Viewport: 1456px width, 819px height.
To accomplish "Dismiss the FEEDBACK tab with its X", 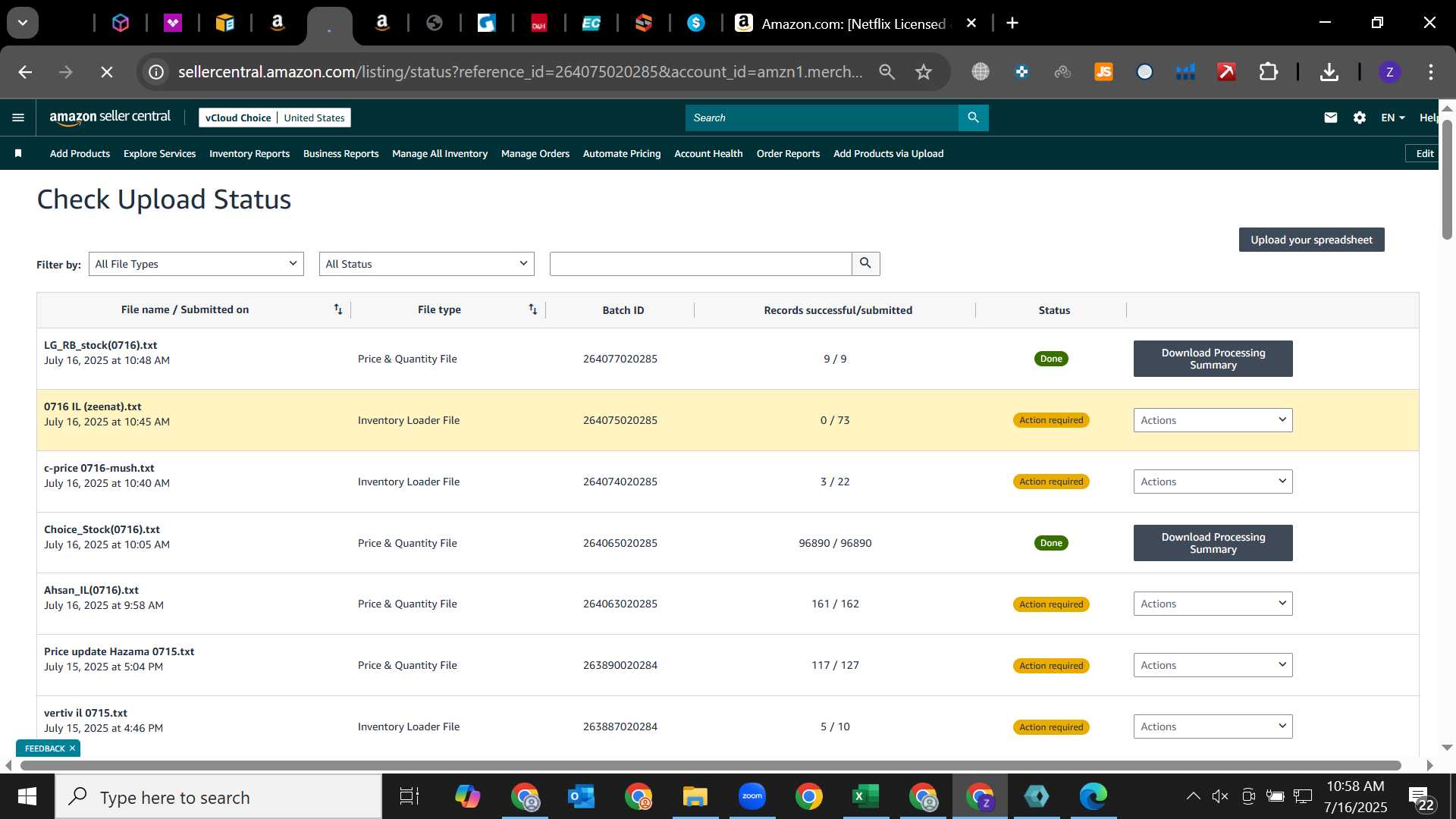I will pyautogui.click(x=73, y=748).
